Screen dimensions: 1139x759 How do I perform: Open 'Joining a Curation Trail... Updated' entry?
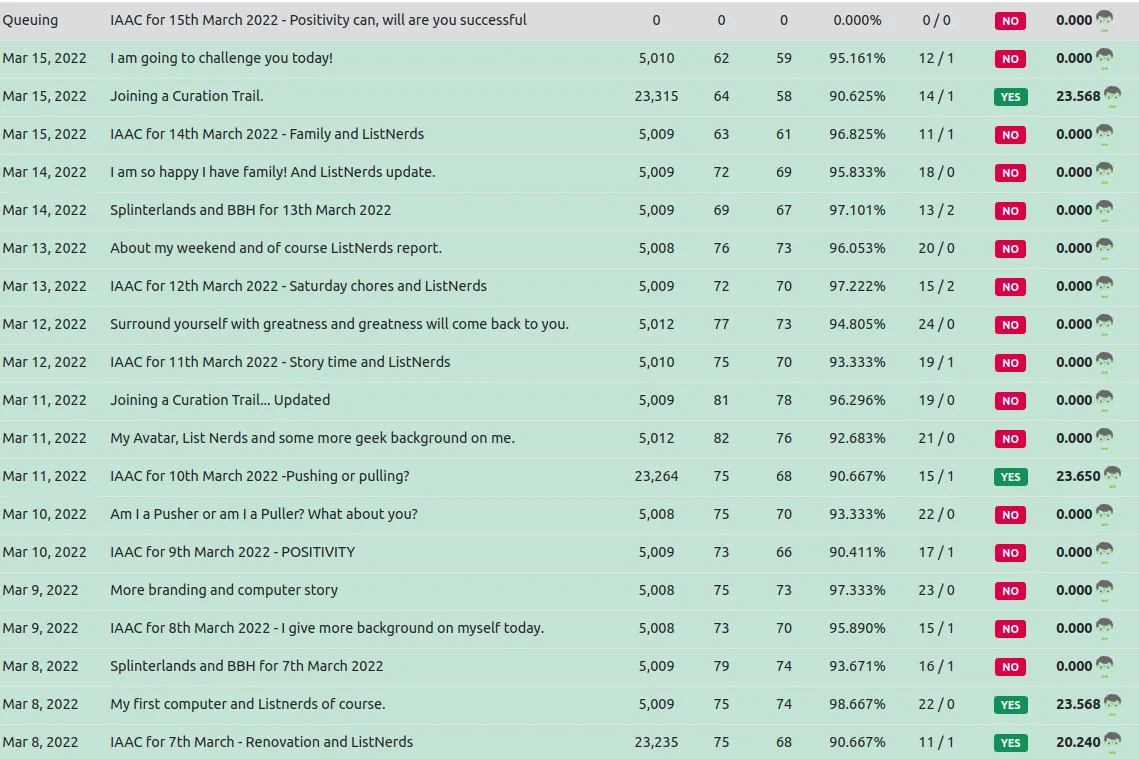tap(219, 400)
